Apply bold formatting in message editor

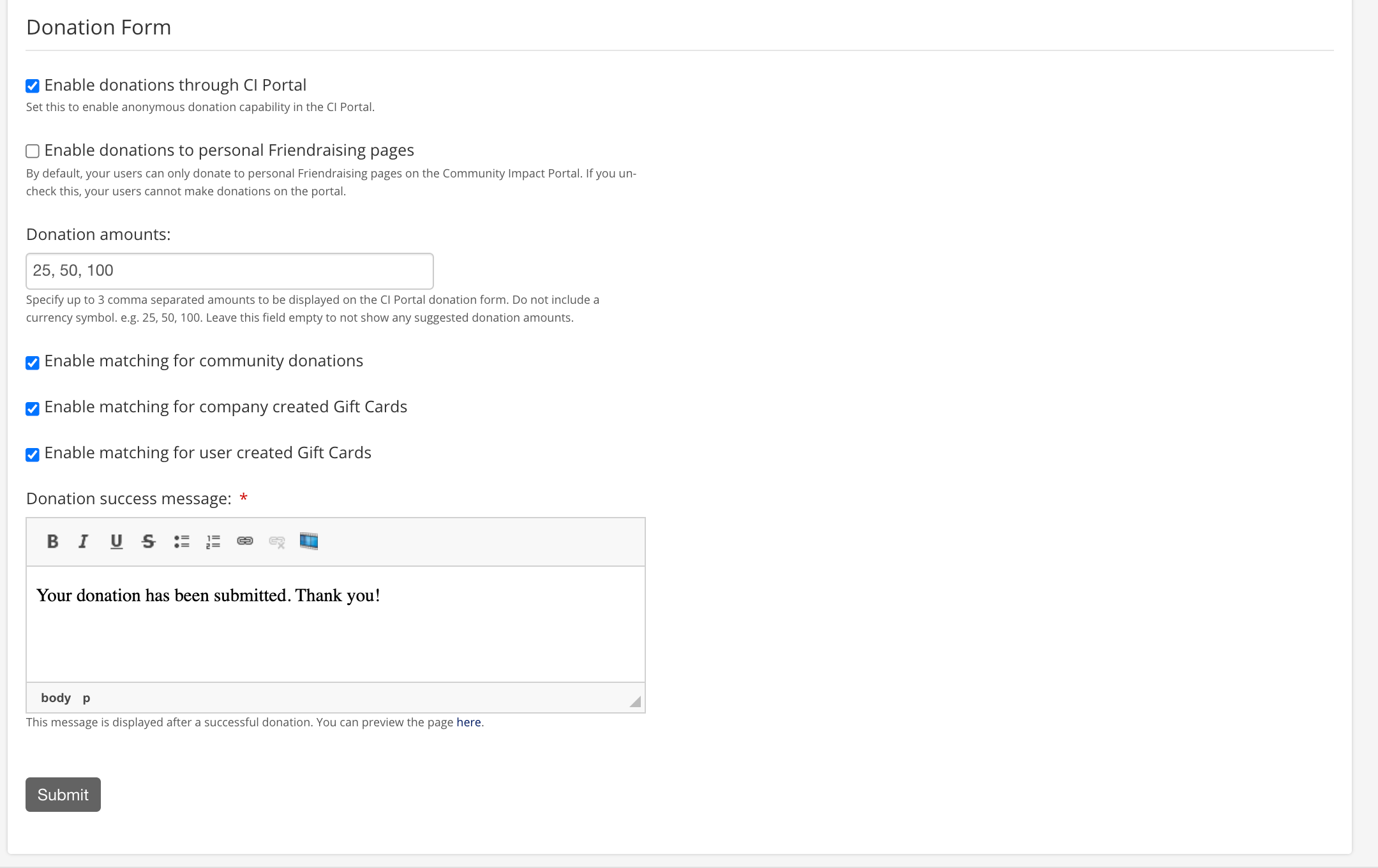pyautogui.click(x=52, y=541)
